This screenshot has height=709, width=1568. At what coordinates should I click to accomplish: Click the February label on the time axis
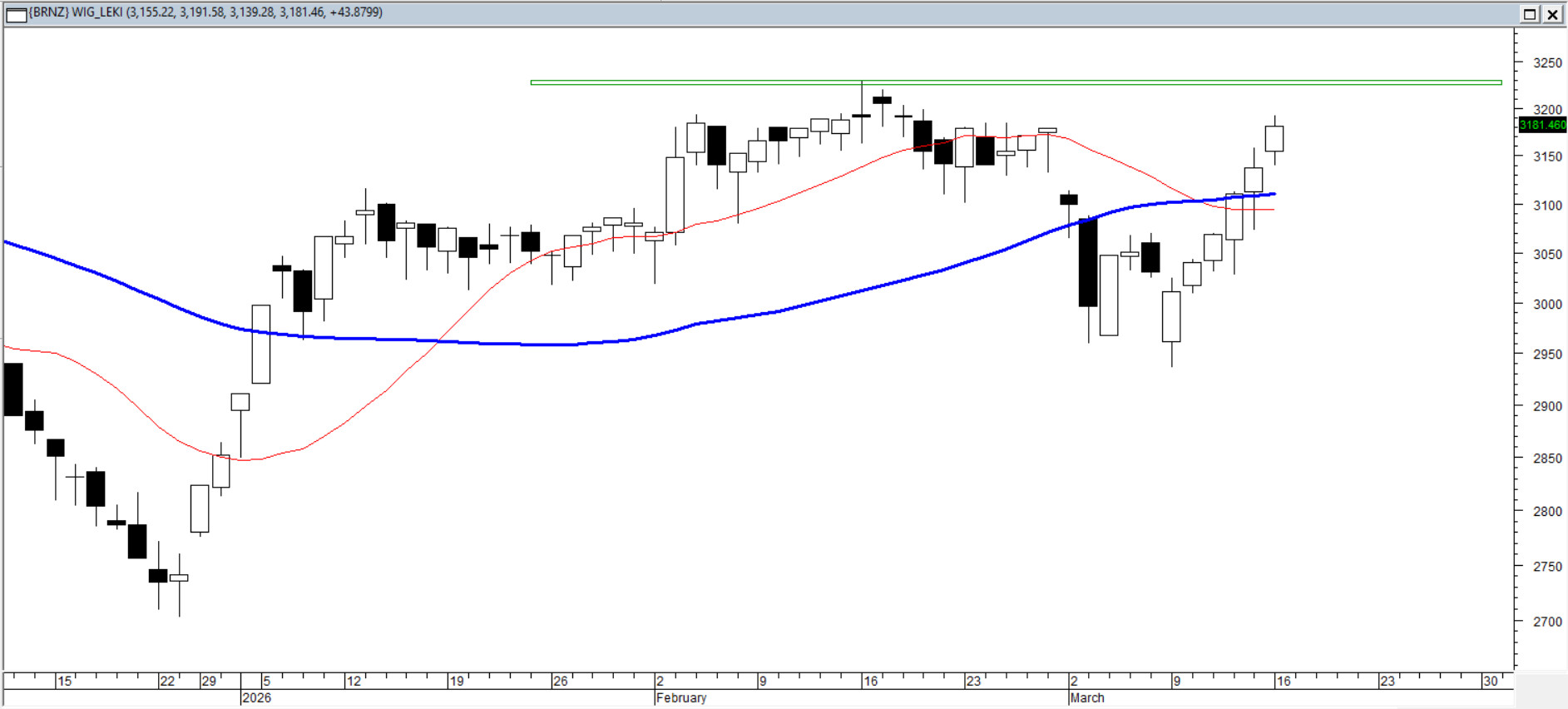click(x=681, y=697)
